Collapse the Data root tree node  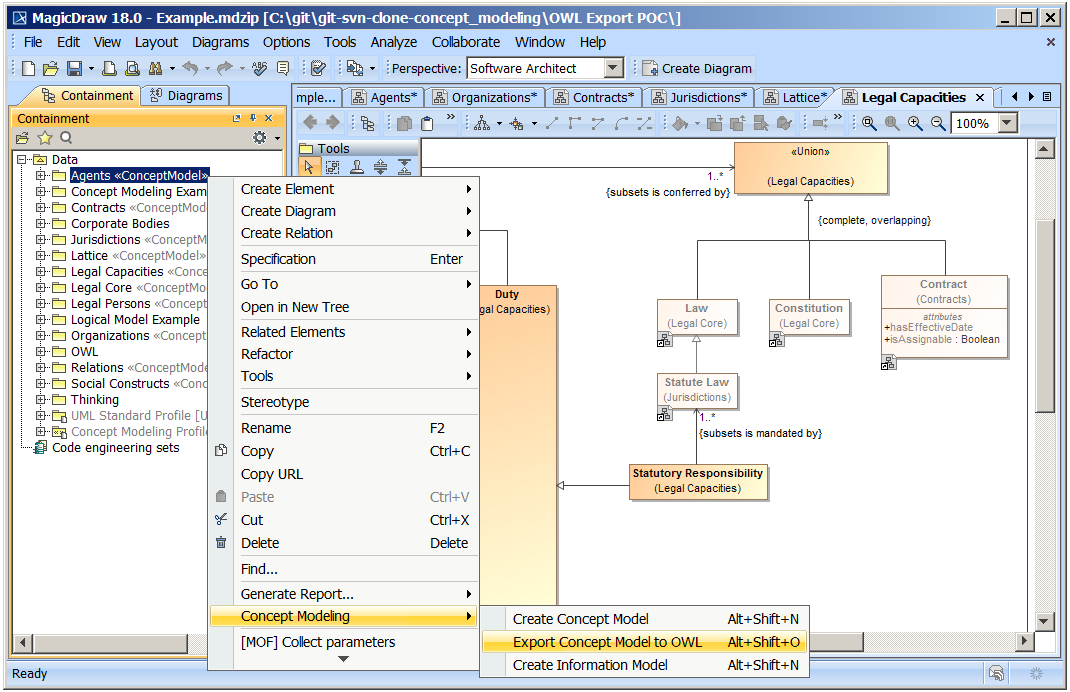click(22, 160)
